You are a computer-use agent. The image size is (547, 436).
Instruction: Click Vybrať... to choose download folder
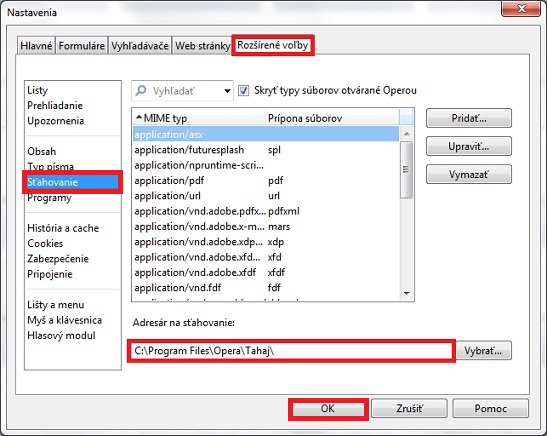pyautogui.click(x=484, y=351)
